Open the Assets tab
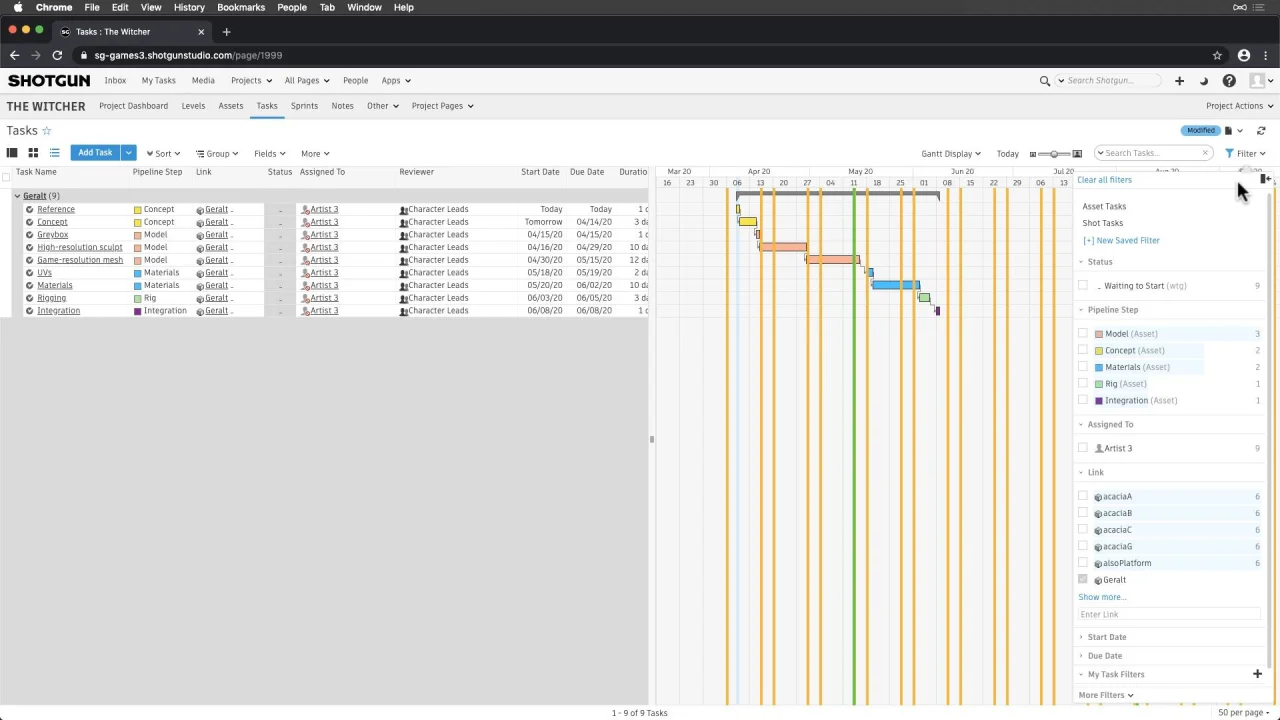Screen dimensions: 1280x720 point(231,106)
